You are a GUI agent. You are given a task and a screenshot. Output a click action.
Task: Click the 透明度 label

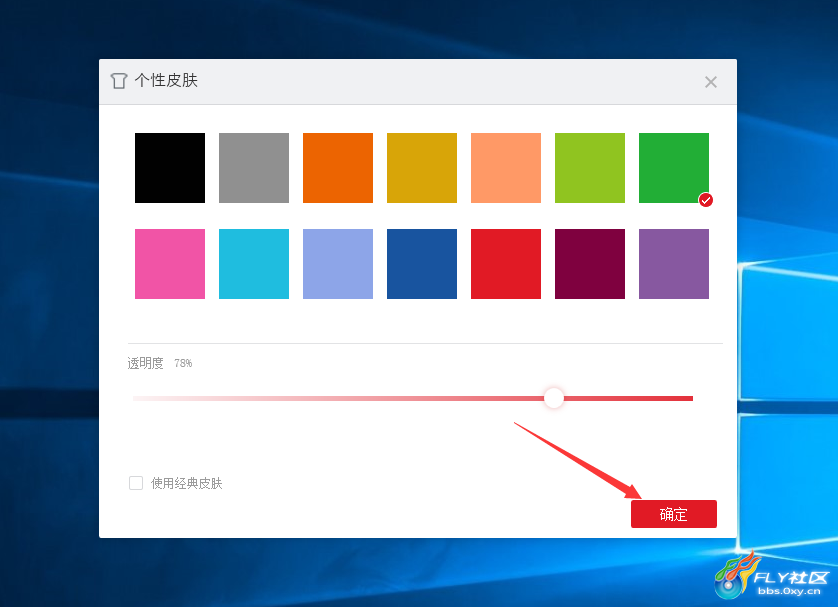click(x=145, y=363)
